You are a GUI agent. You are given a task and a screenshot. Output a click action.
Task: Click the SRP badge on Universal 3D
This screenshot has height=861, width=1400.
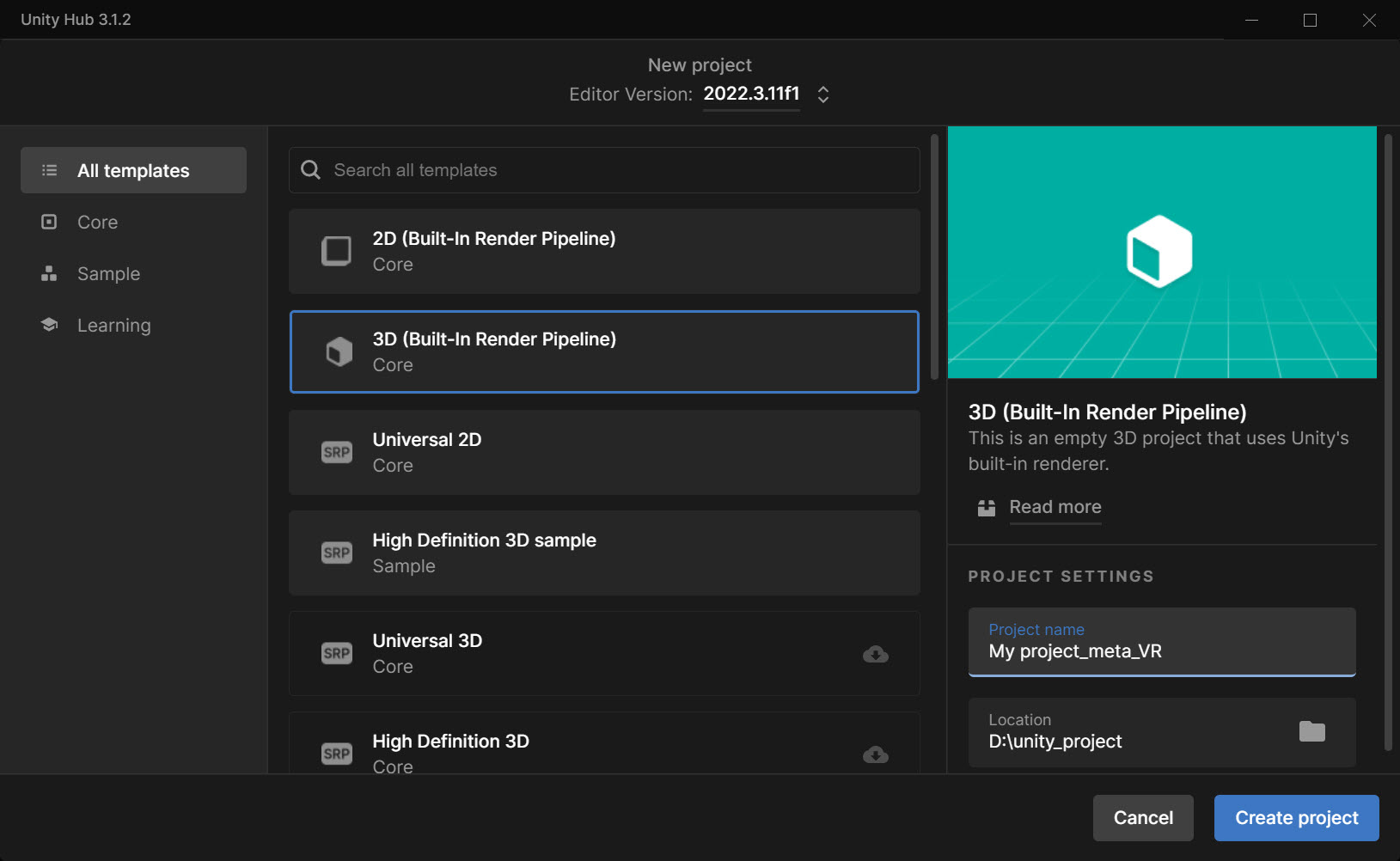click(x=336, y=653)
